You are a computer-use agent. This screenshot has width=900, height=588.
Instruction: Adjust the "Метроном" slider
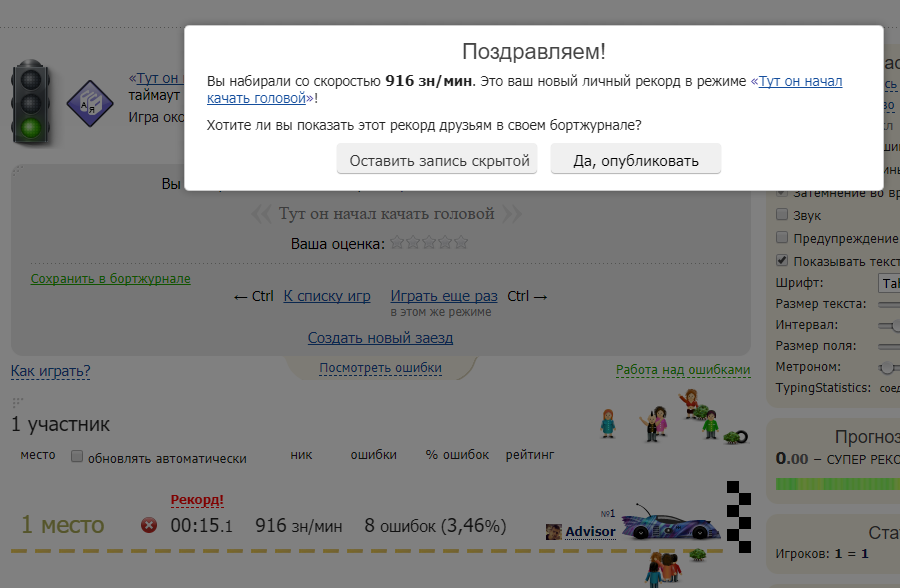[x=889, y=368]
